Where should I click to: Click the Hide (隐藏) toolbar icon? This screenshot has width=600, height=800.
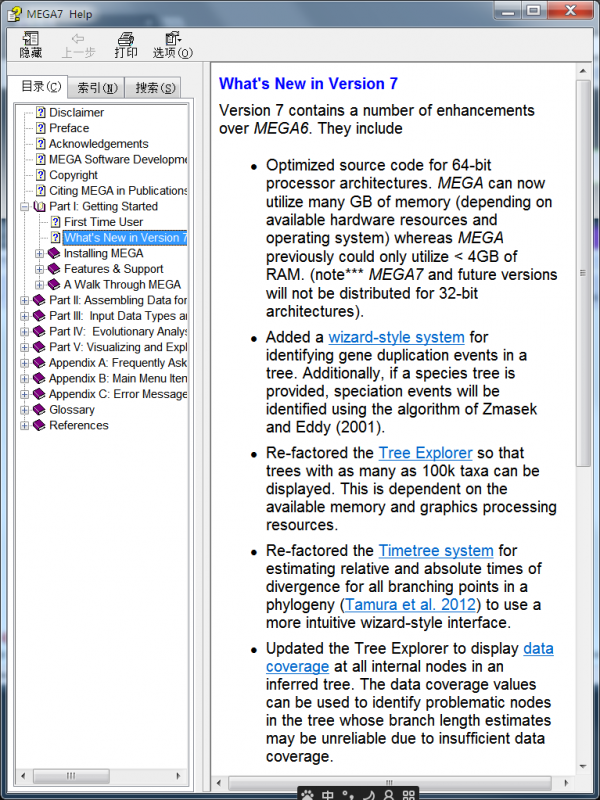click(31, 45)
